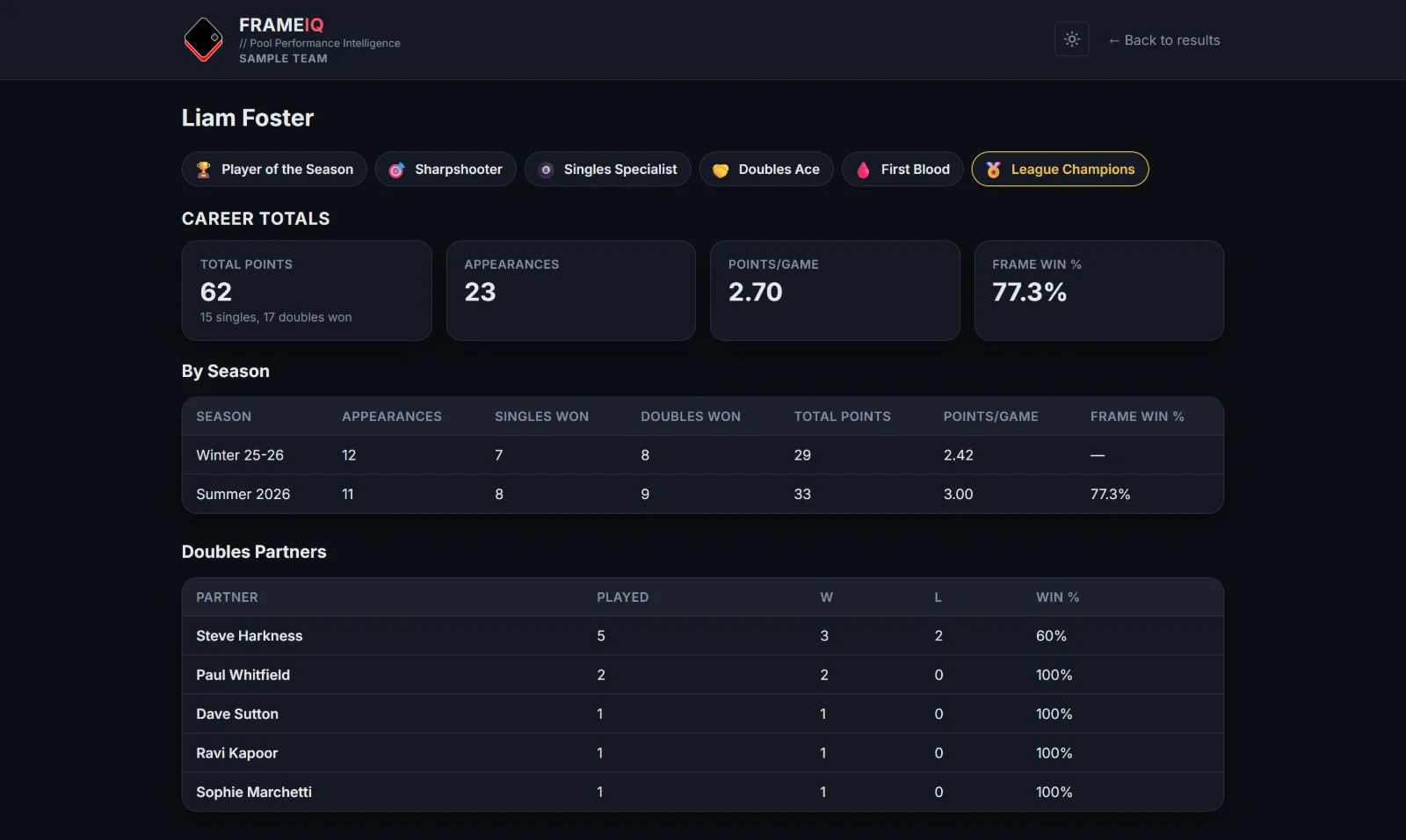1406x840 pixels.
Task: Click the WIN % column header in partners table
Action: click(x=1058, y=597)
